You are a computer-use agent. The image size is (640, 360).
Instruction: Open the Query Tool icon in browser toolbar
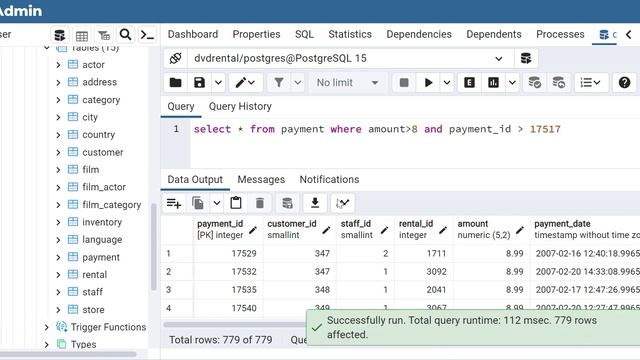[60, 35]
